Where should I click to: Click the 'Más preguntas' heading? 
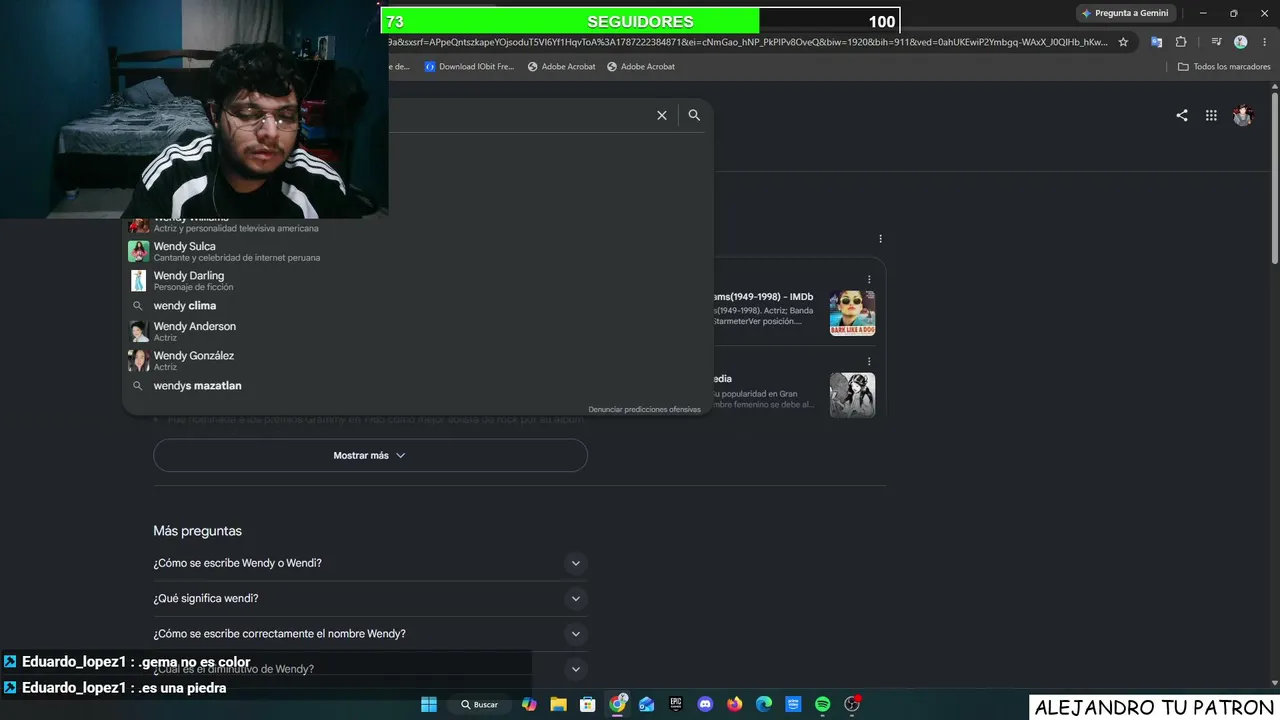(x=197, y=531)
